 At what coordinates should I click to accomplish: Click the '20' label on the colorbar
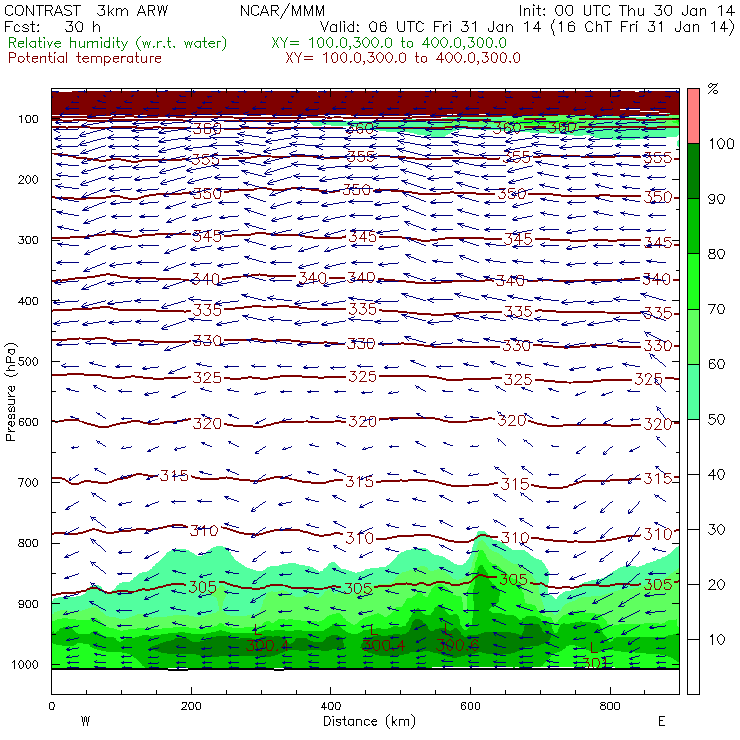(x=716, y=585)
